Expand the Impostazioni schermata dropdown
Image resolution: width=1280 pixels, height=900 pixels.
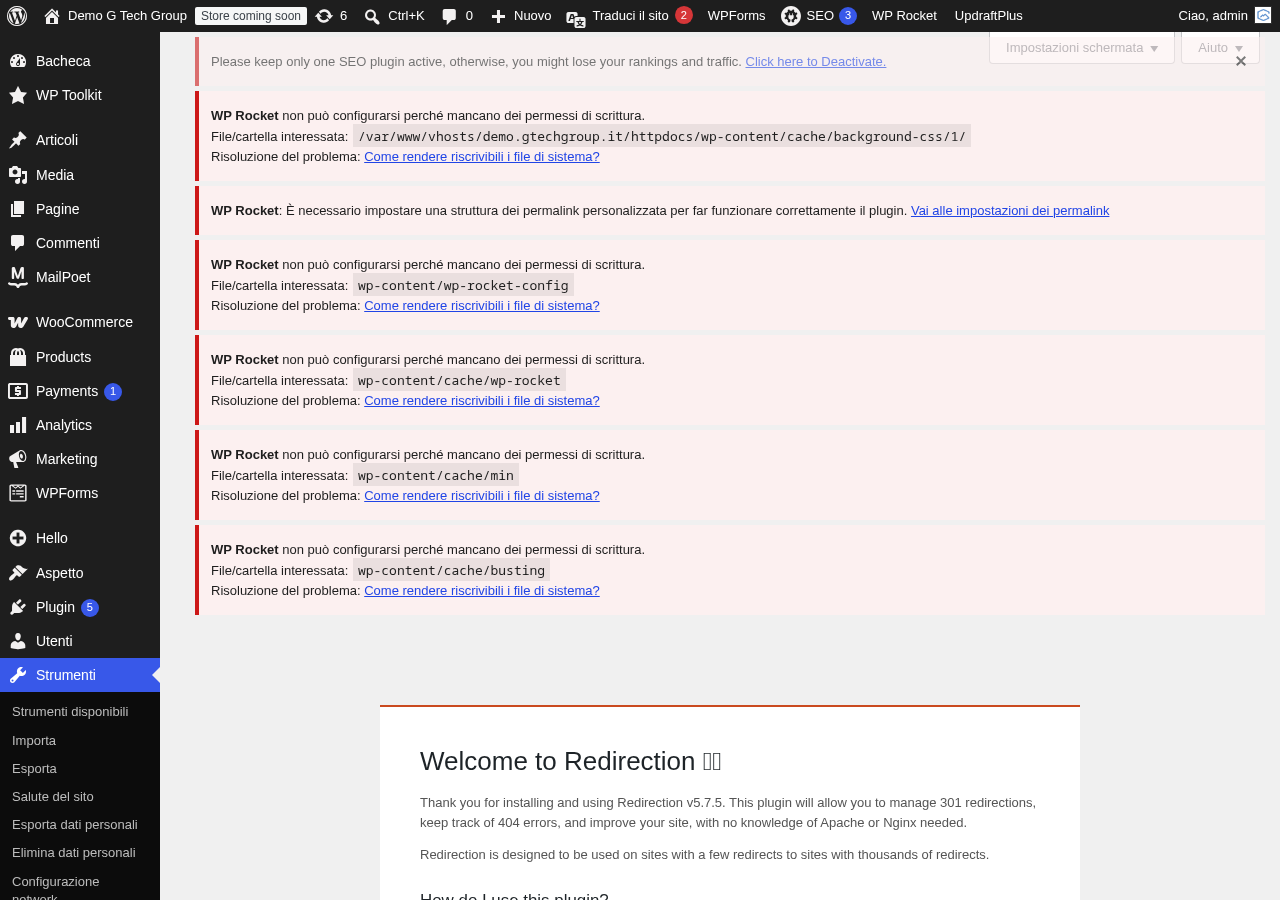[1082, 47]
